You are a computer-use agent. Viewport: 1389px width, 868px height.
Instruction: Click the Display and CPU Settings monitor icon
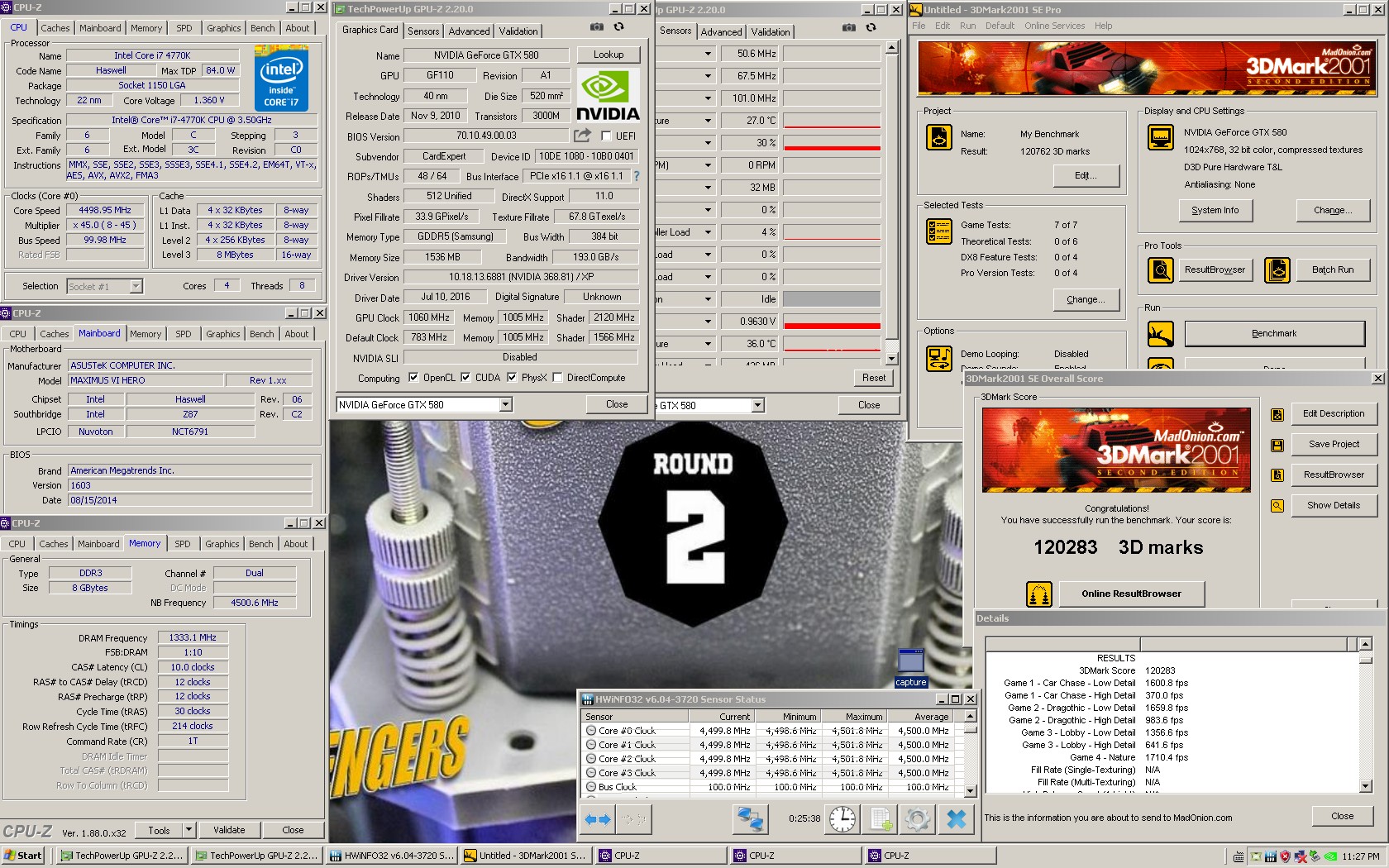[x=1161, y=136]
